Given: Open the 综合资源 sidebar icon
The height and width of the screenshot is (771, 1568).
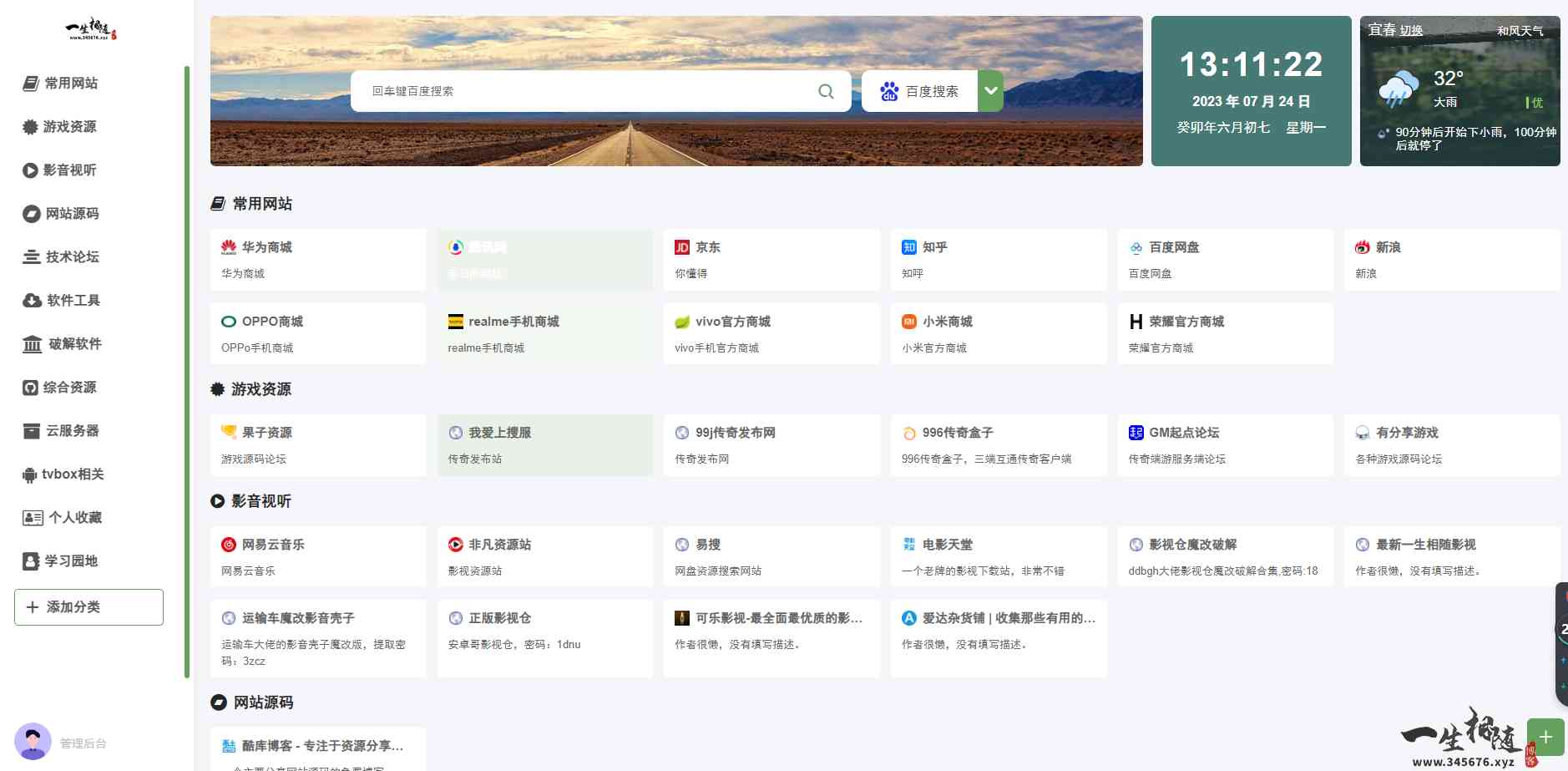Looking at the screenshot, I should click(31, 387).
